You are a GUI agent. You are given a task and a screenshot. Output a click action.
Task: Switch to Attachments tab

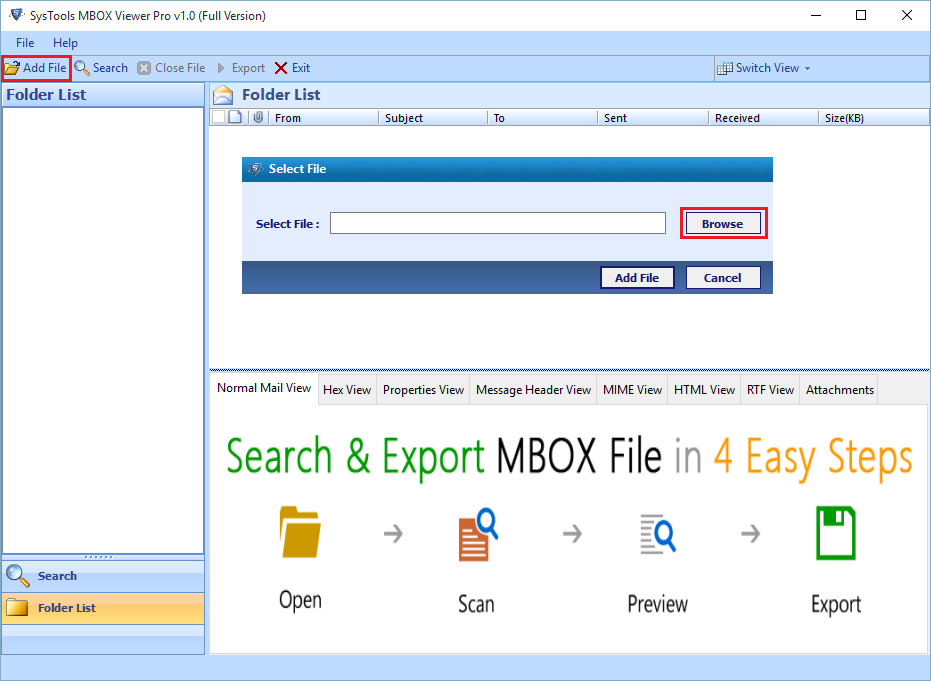[x=840, y=390]
